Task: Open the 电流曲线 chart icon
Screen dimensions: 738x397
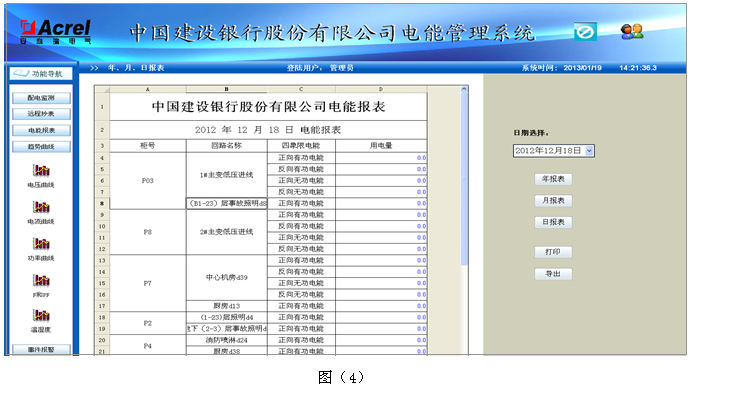Action: 41,207
